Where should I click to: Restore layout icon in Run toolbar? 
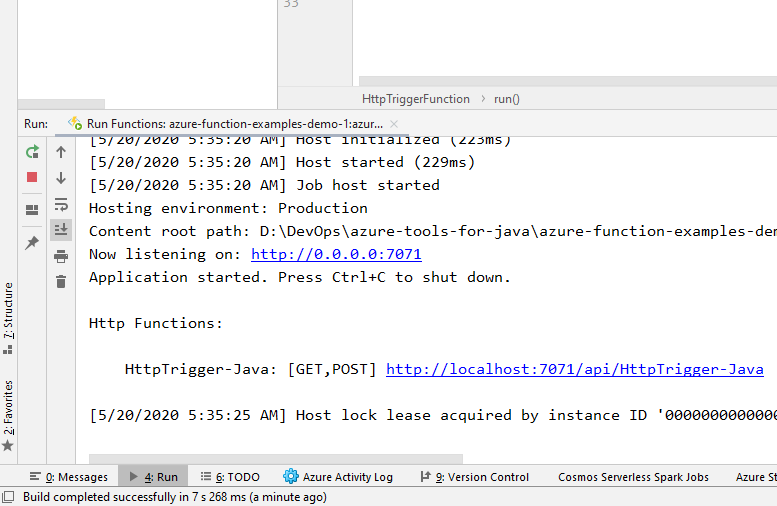32,210
